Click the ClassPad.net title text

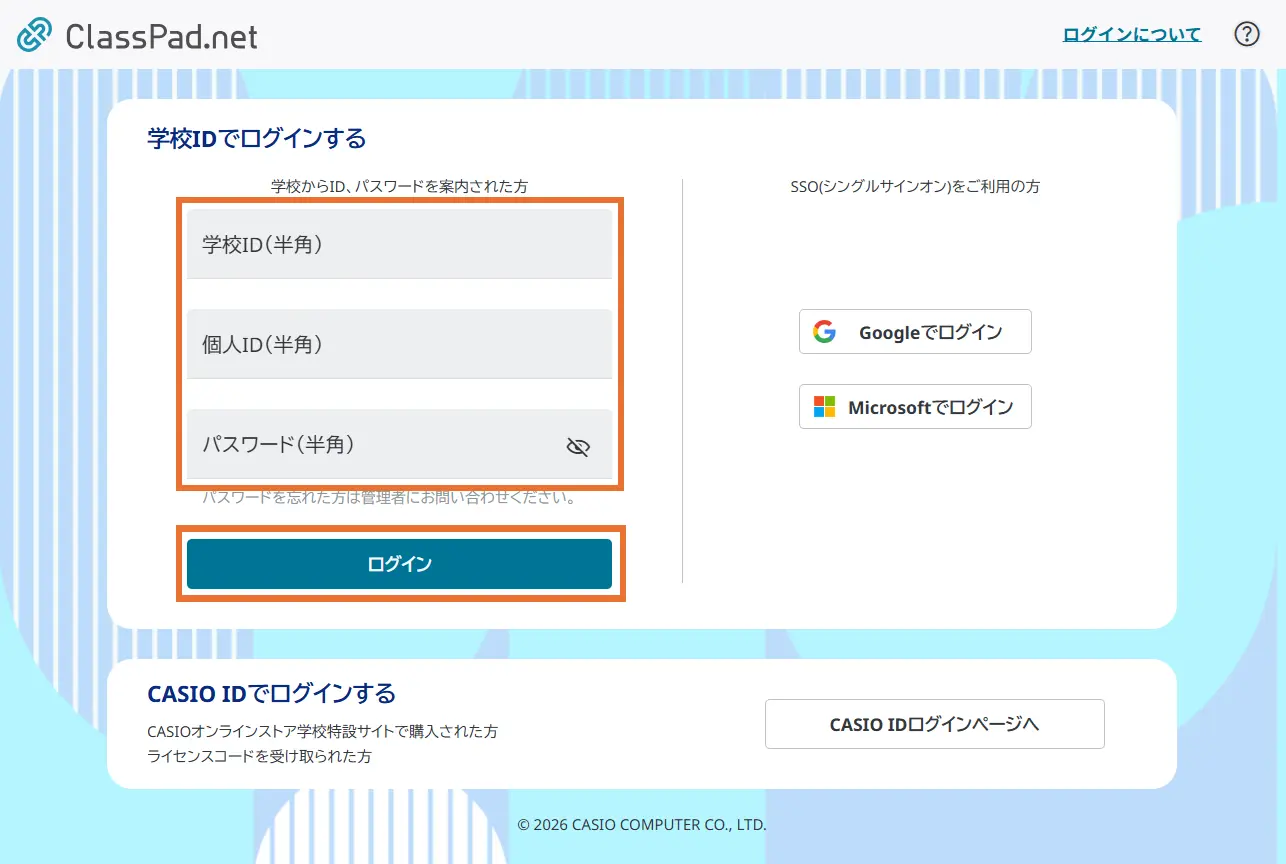(x=162, y=36)
